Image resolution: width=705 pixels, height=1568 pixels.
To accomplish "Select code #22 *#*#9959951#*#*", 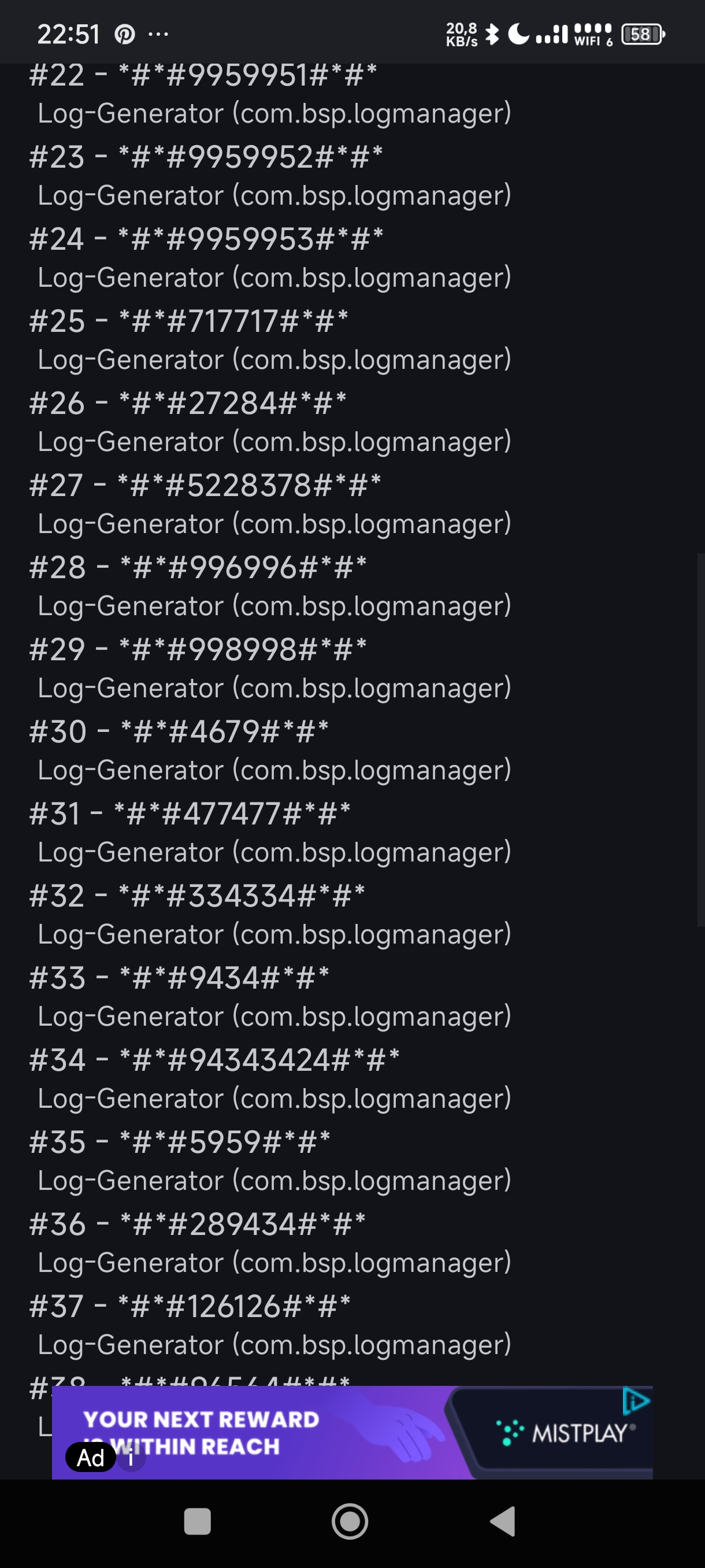I will click(203, 76).
